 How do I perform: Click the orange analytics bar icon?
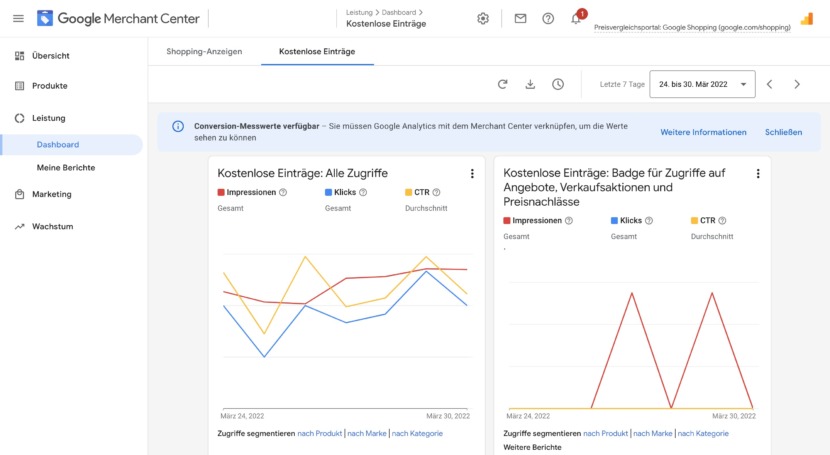807,19
